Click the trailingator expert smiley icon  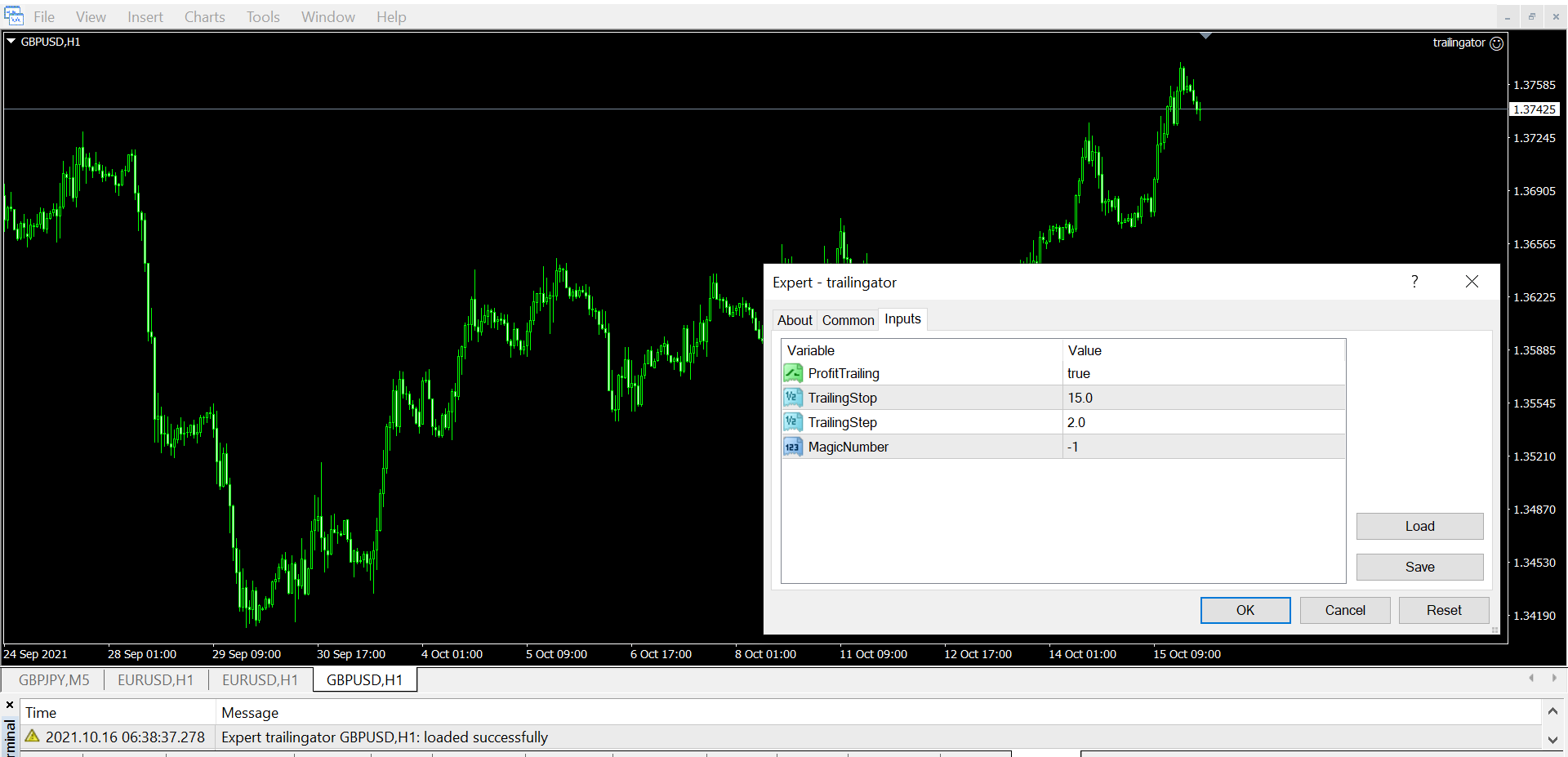(1496, 43)
